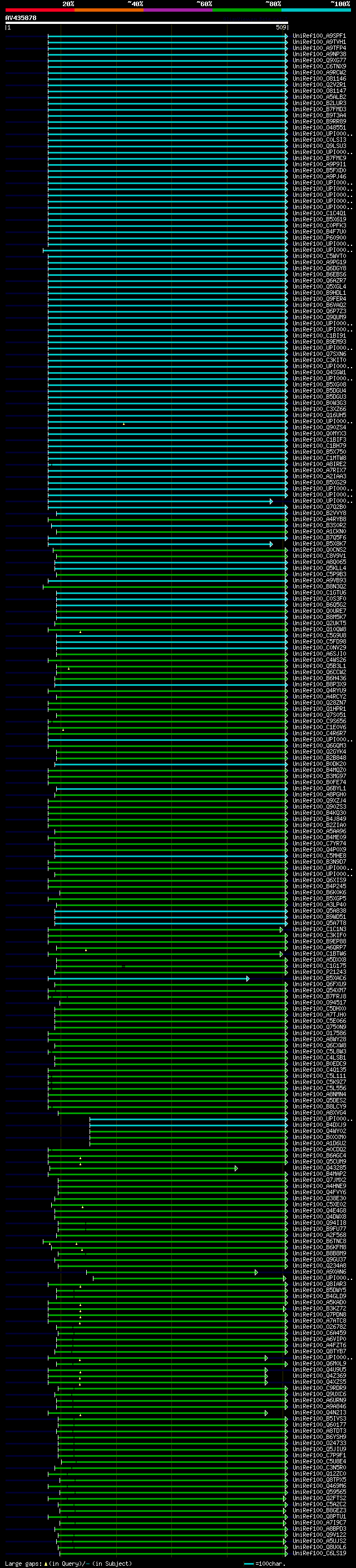Select hit label UniRef100_A5ALB2
Screen dimensions: 356x1568
point(319,97)
